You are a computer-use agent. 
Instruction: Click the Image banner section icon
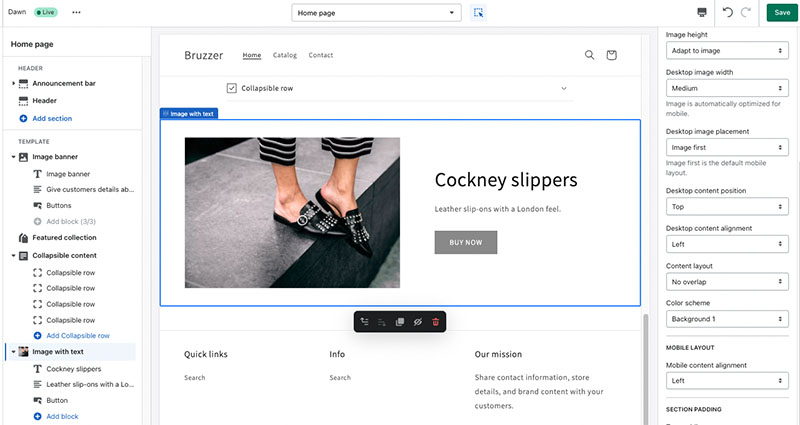click(23, 157)
